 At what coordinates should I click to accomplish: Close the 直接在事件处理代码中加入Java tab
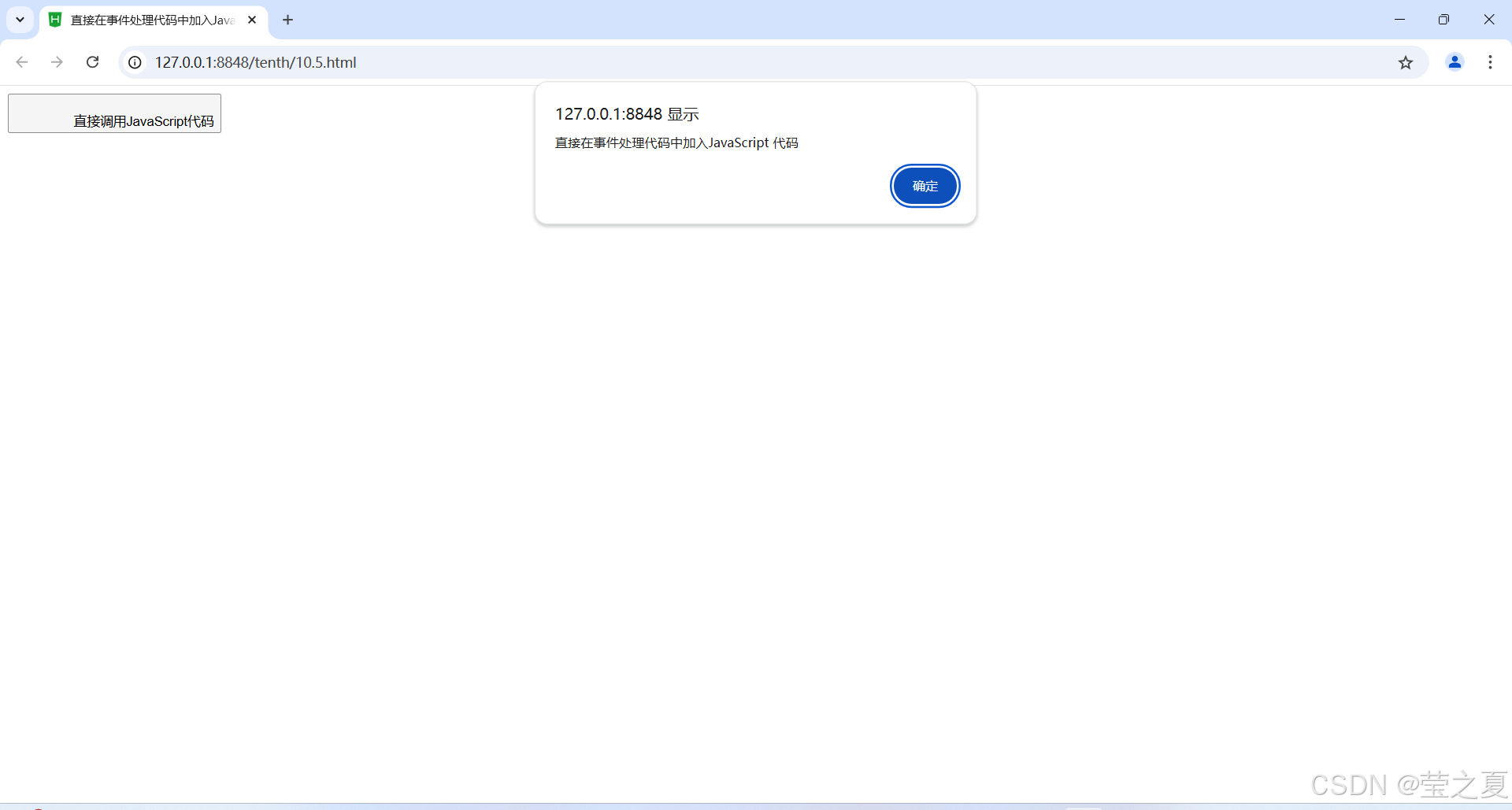tap(252, 20)
